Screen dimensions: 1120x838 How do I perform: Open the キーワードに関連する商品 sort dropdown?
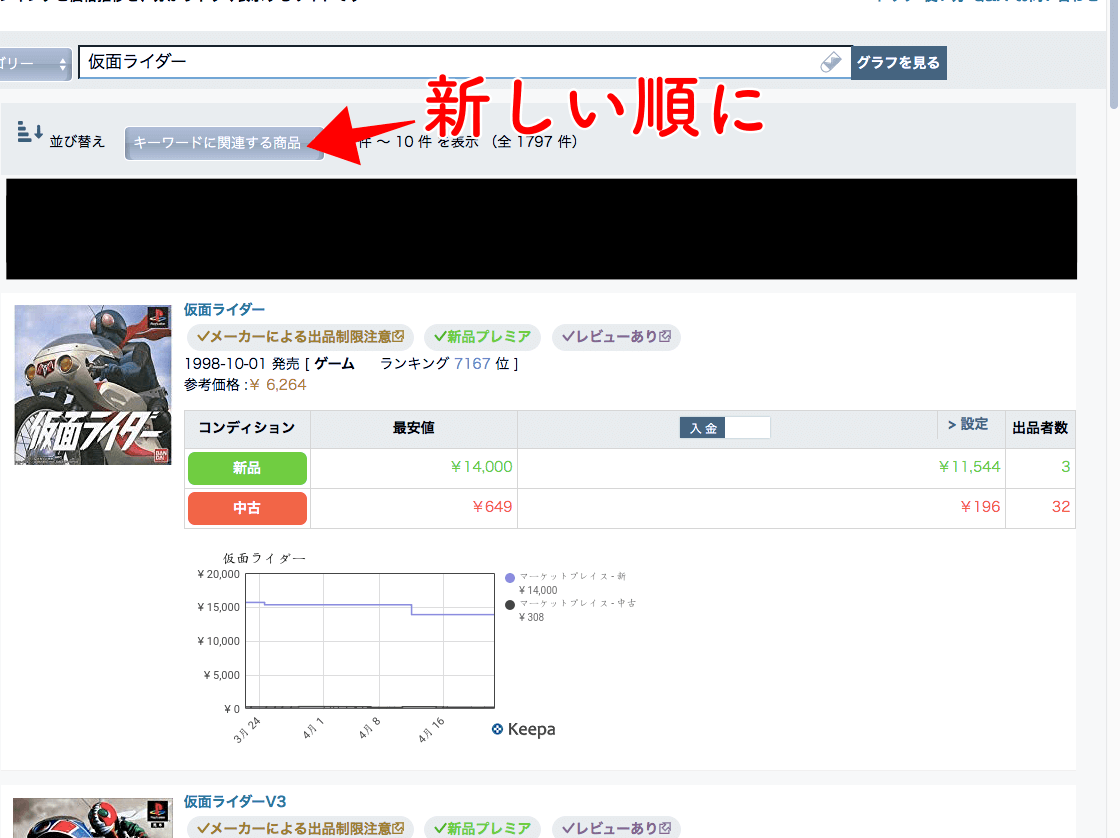pyautogui.click(x=224, y=143)
